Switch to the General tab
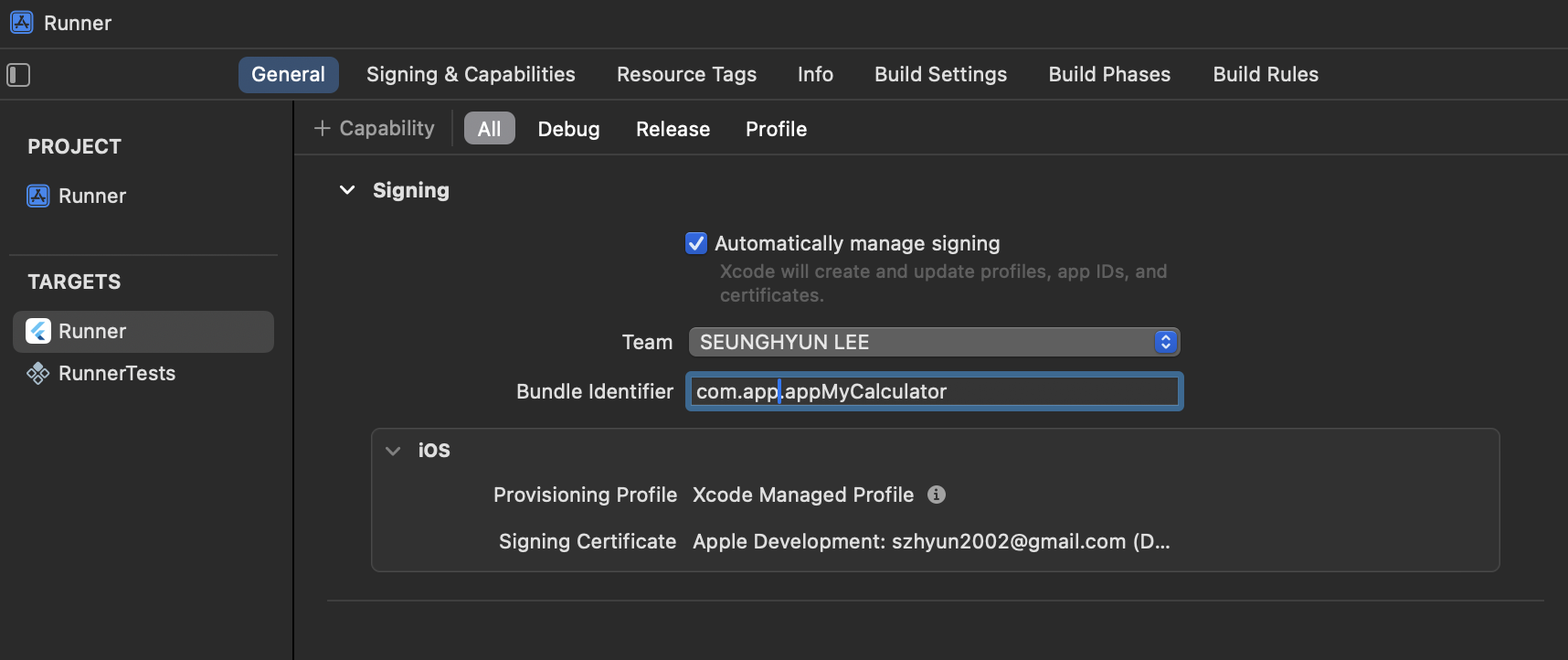The height and width of the screenshot is (660, 1568). 289,75
